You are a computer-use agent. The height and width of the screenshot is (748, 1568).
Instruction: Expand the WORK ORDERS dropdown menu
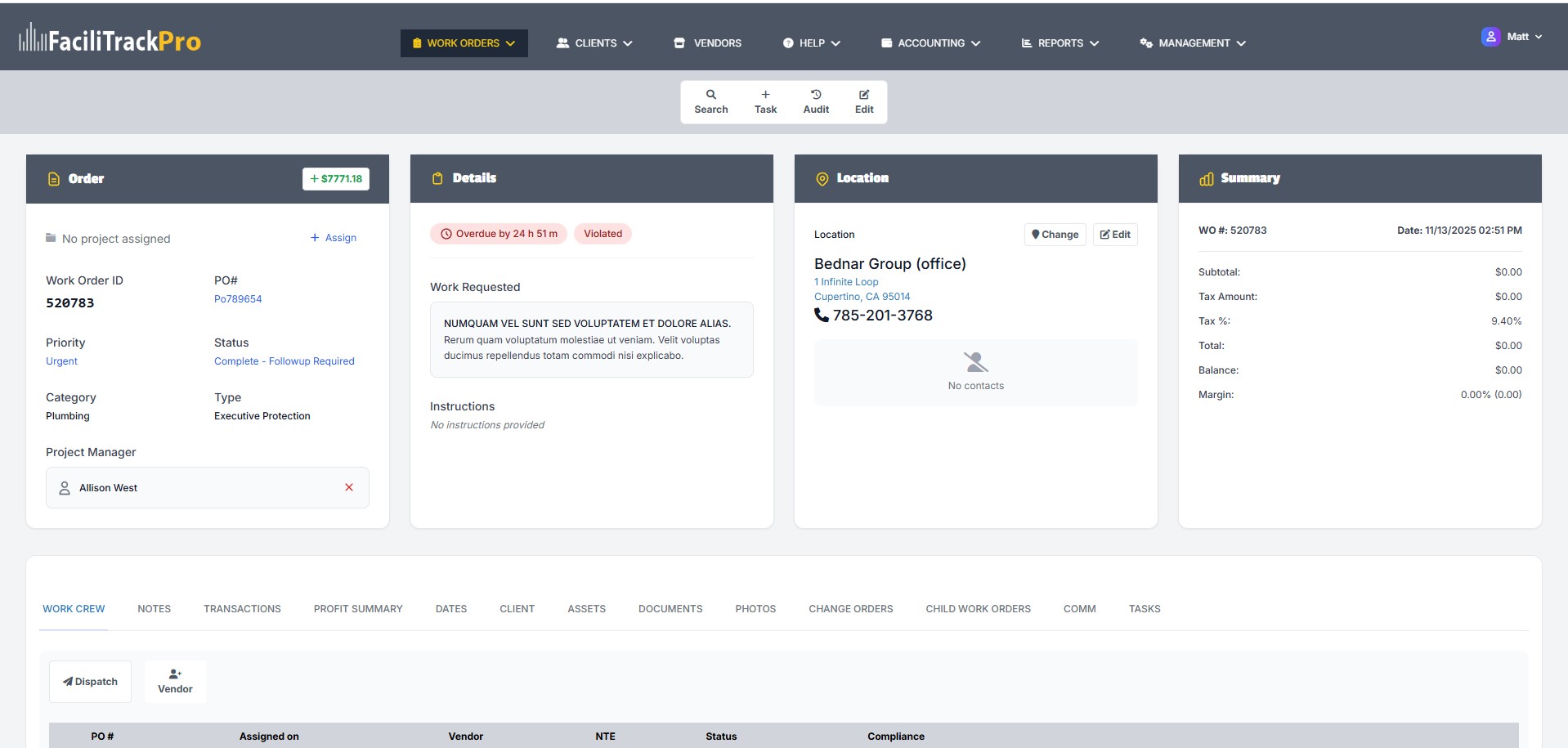tap(464, 43)
